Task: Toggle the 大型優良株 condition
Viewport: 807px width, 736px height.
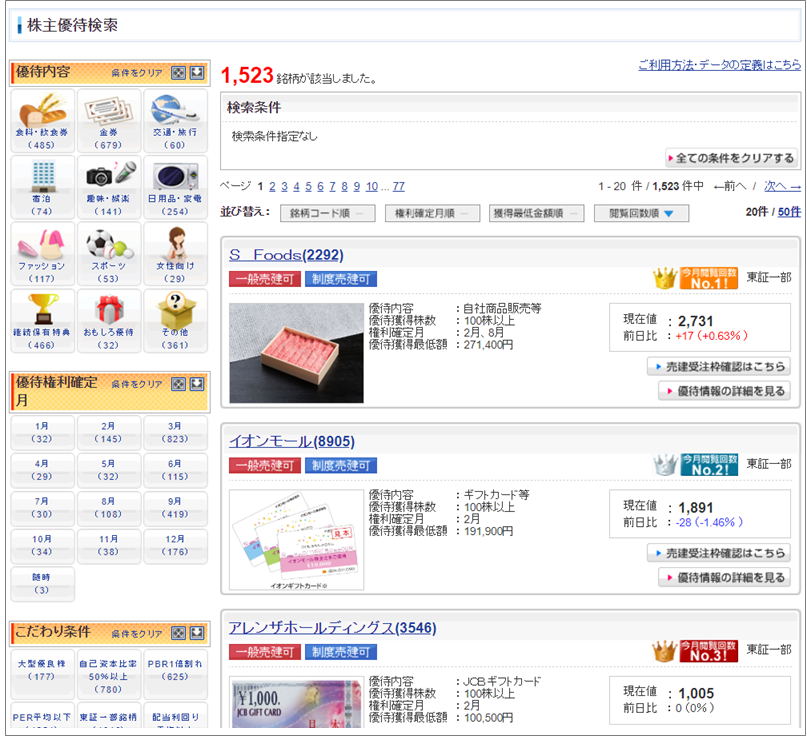Action: tap(43, 674)
